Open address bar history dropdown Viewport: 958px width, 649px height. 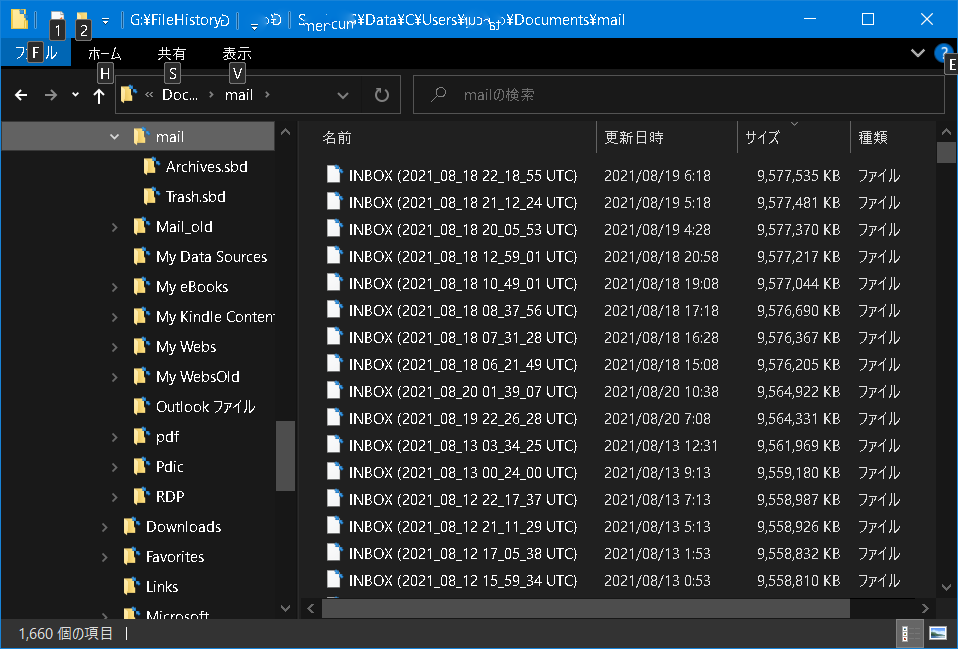tap(343, 95)
